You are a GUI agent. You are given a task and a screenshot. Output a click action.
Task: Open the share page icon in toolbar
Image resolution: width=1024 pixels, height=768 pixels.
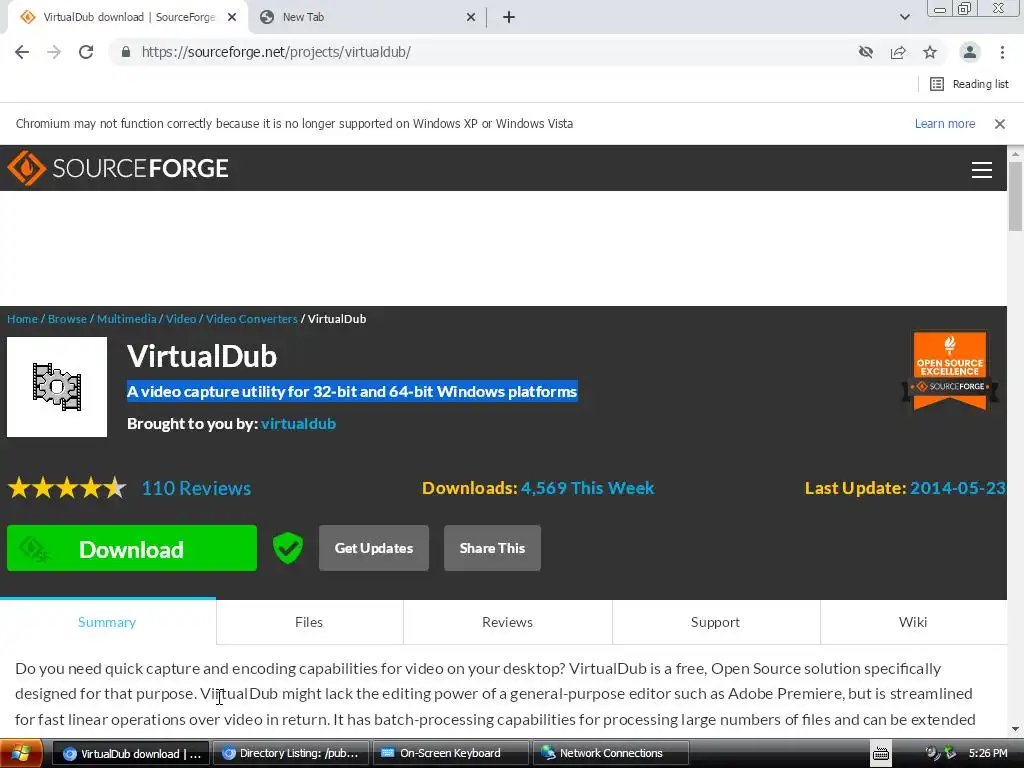point(898,52)
